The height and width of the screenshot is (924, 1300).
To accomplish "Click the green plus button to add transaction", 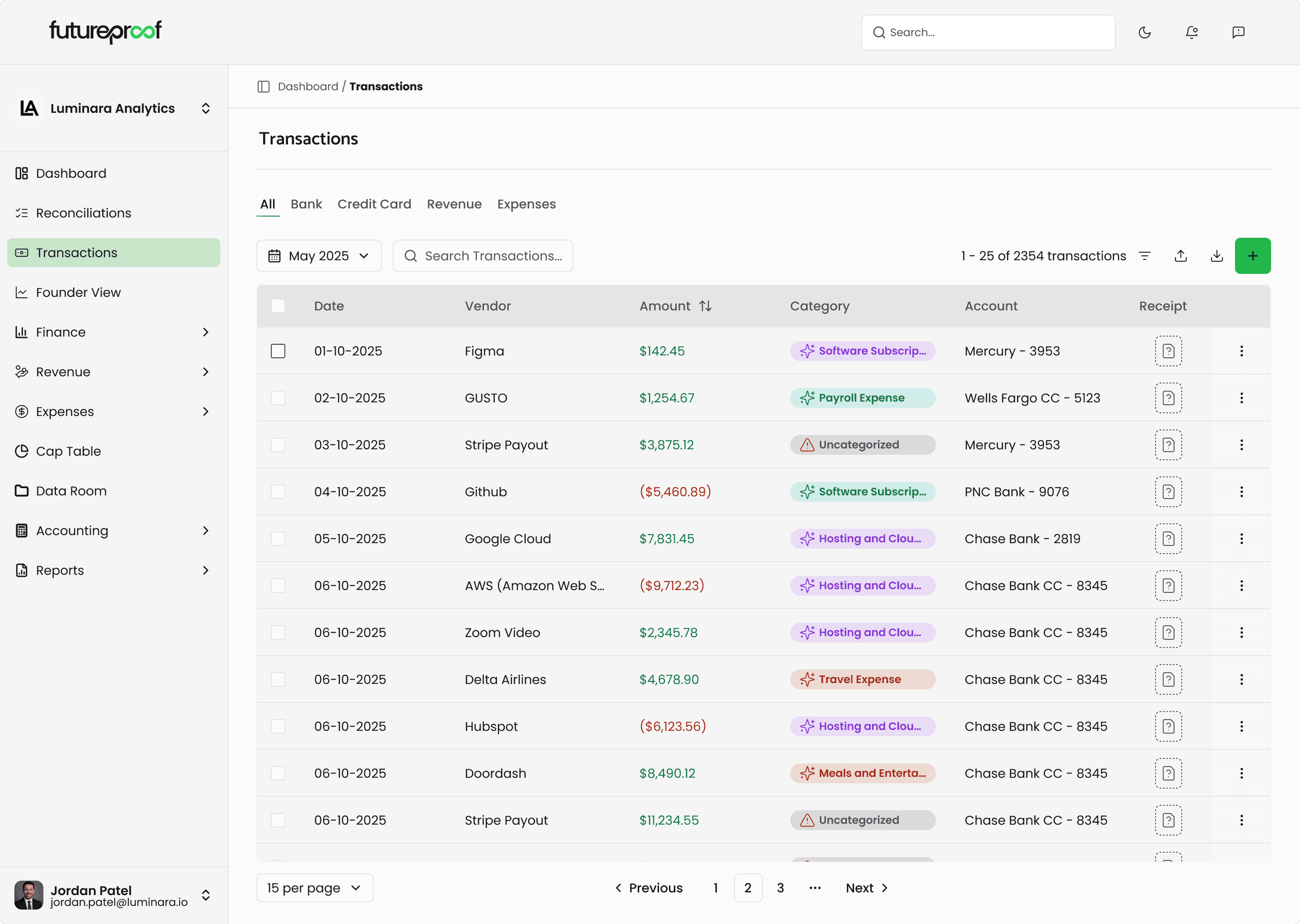I will click(1252, 255).
